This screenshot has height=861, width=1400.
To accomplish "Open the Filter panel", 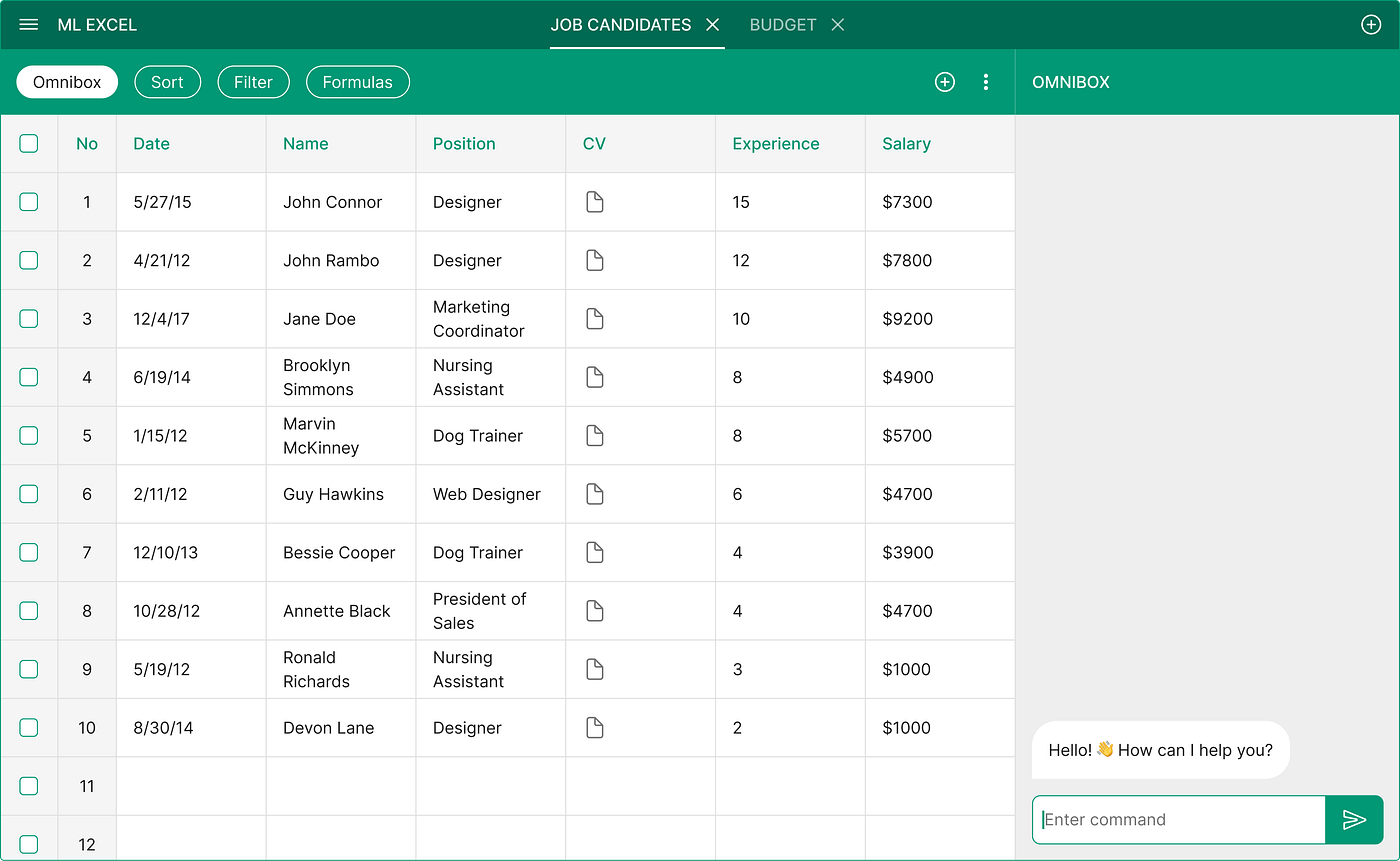I will pyautogui.click(x=253, y=82).
